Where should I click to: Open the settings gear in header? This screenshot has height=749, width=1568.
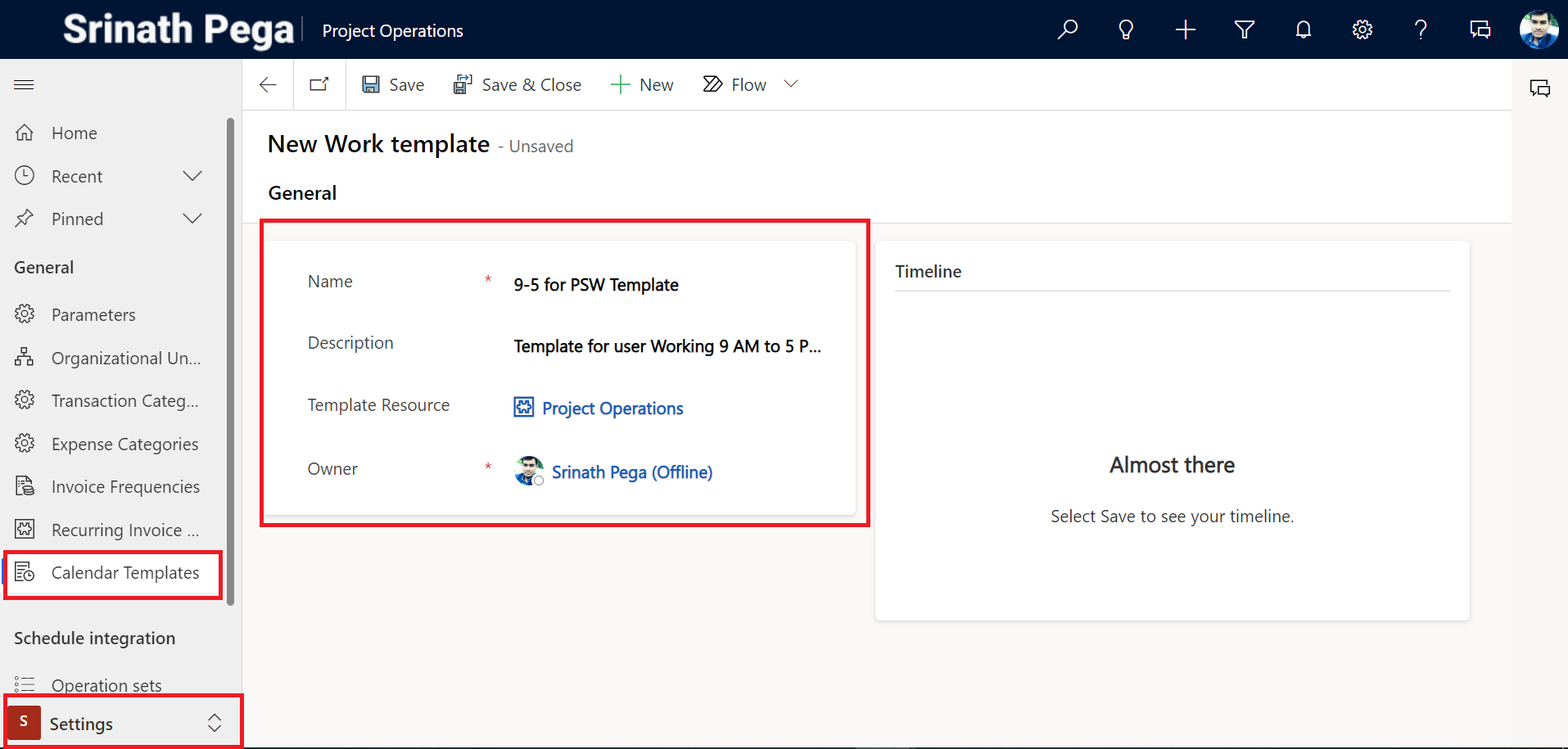(x=1362, y=30)
